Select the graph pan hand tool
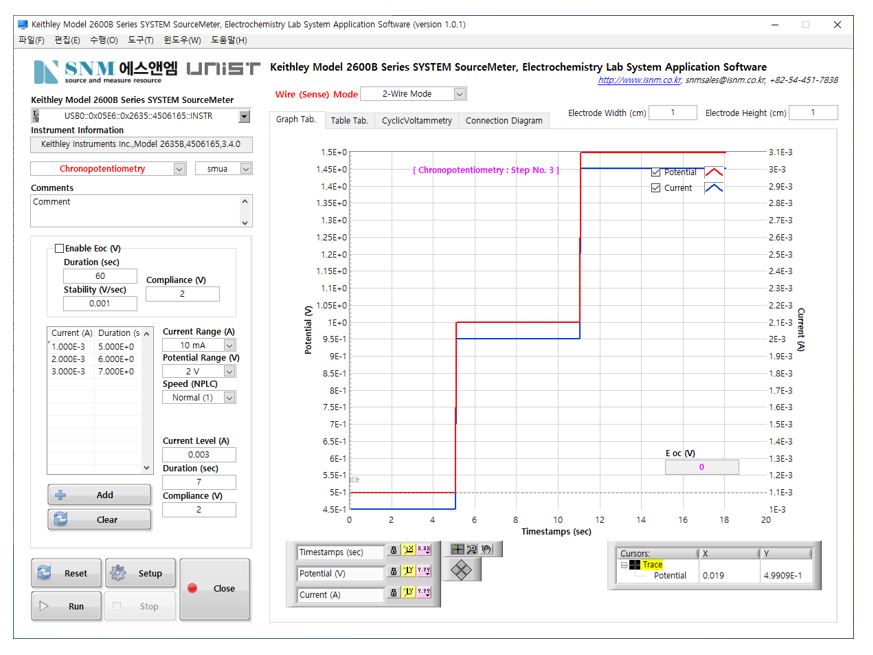This screenshot has width=873, height=655. coord(487,549)
